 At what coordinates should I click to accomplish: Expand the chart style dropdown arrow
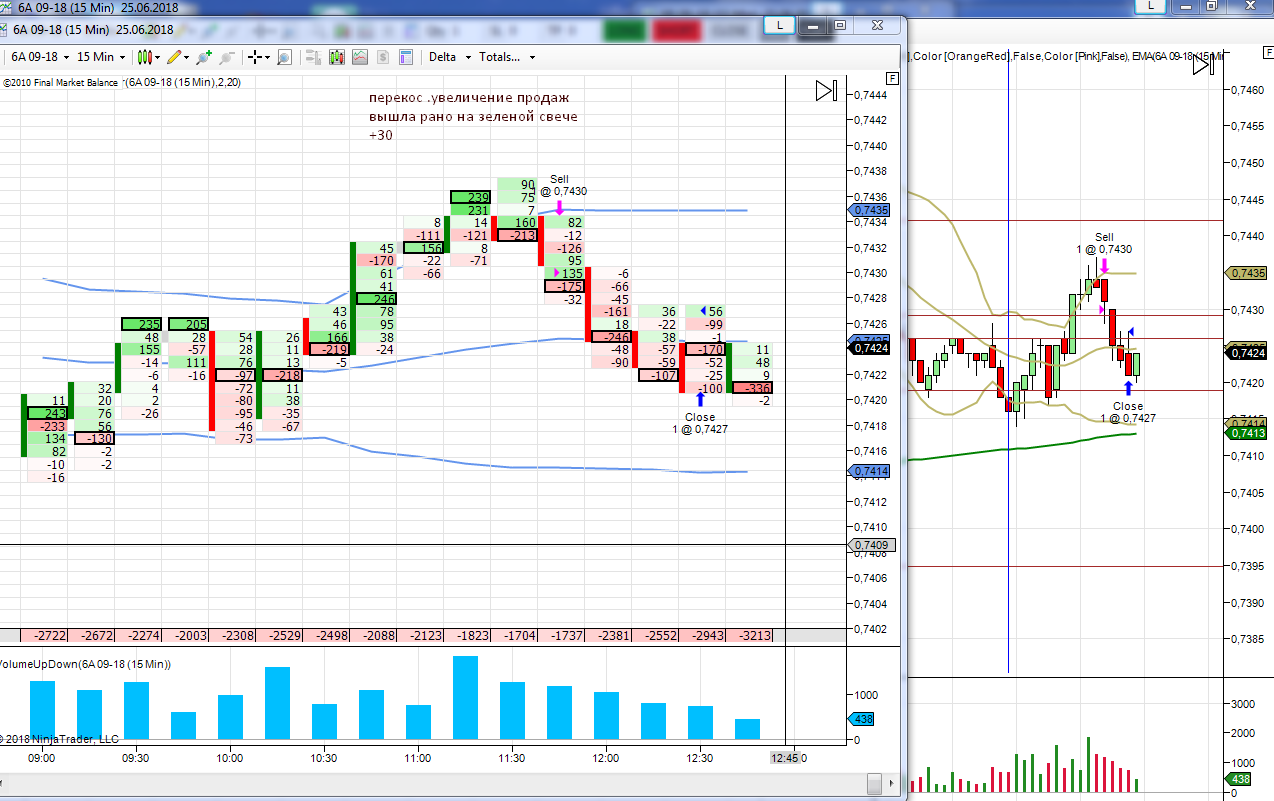click(x=157, y=57)
